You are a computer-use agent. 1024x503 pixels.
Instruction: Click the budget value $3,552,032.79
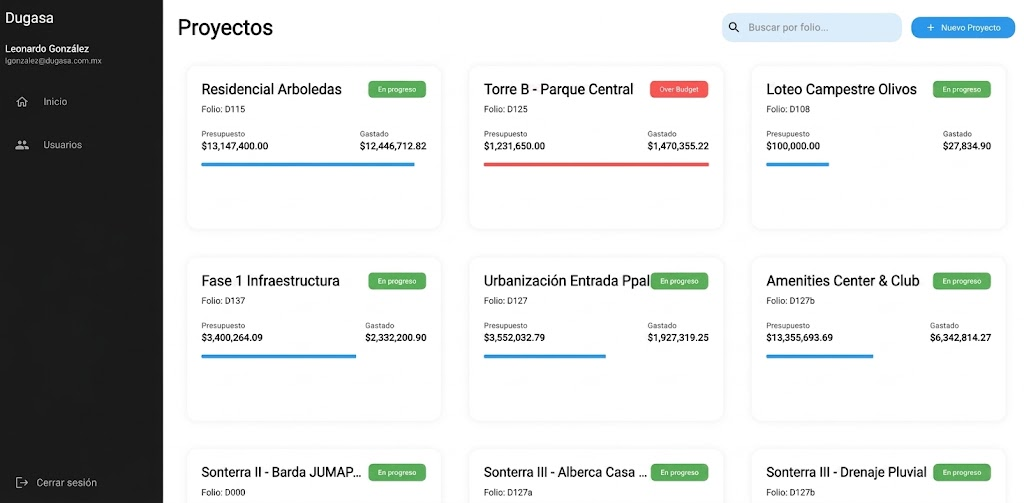(x=515, y=338)
